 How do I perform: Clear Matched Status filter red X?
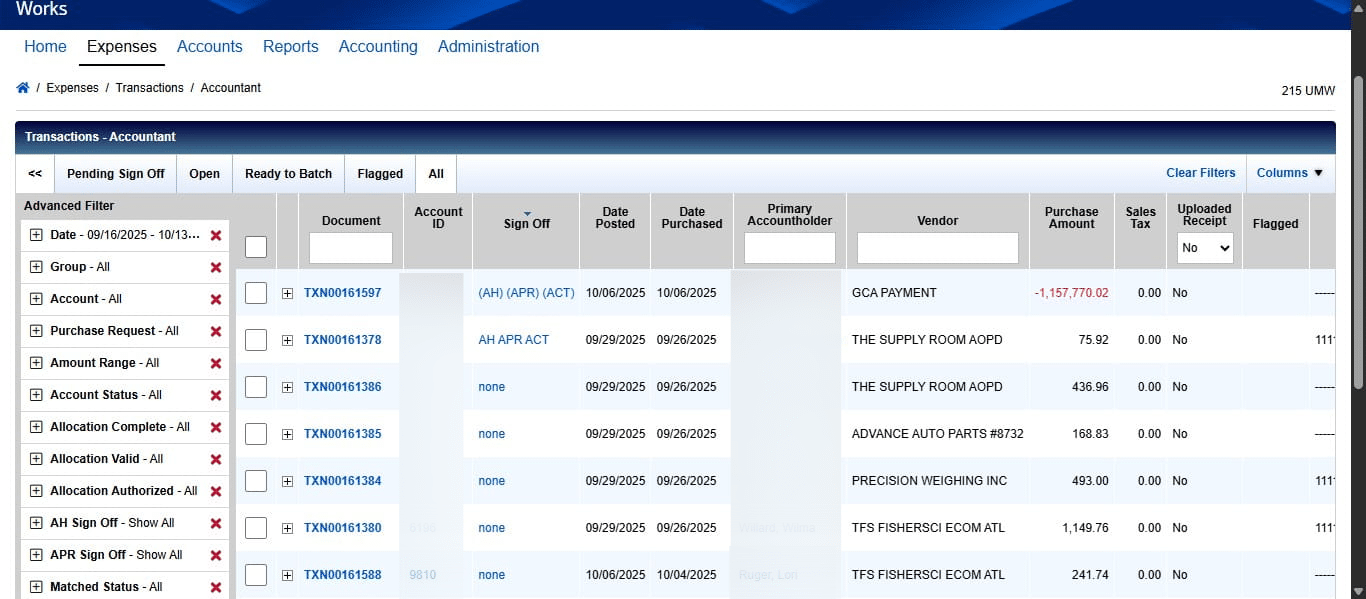(215, 587)
